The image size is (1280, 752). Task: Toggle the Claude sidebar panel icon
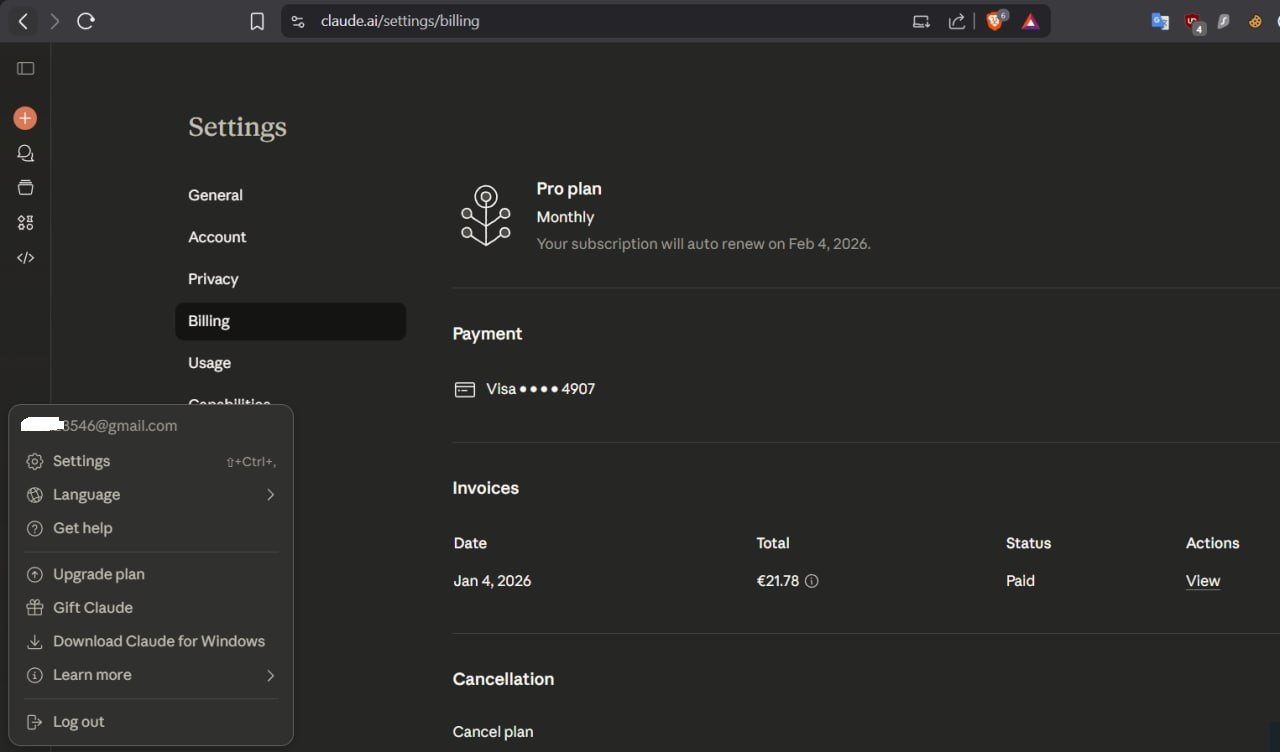pyautogui.click(x=26, y=68)
